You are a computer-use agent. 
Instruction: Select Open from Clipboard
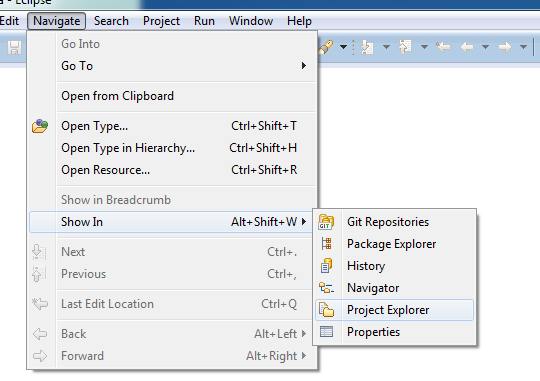pos(173,96)
